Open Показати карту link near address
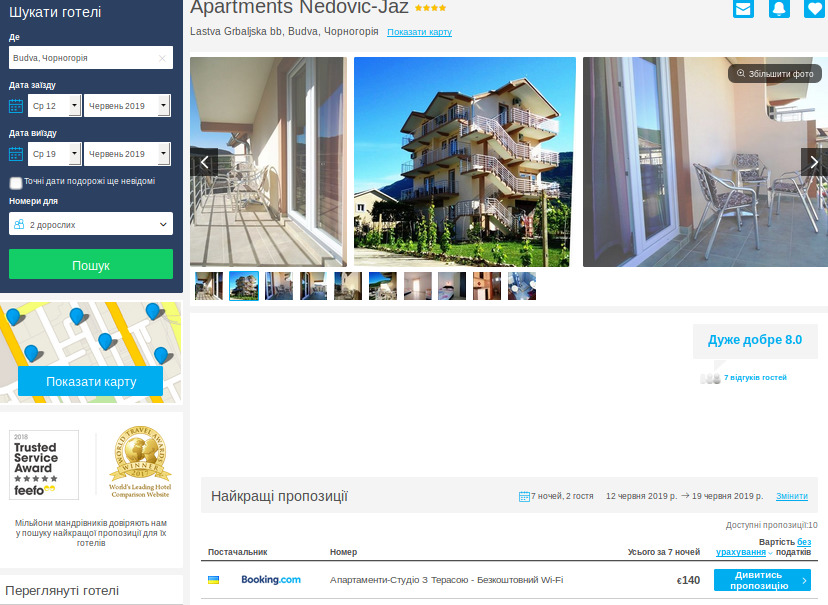The image size is (828, 605). pyautogui.click(x=419, y=32)
